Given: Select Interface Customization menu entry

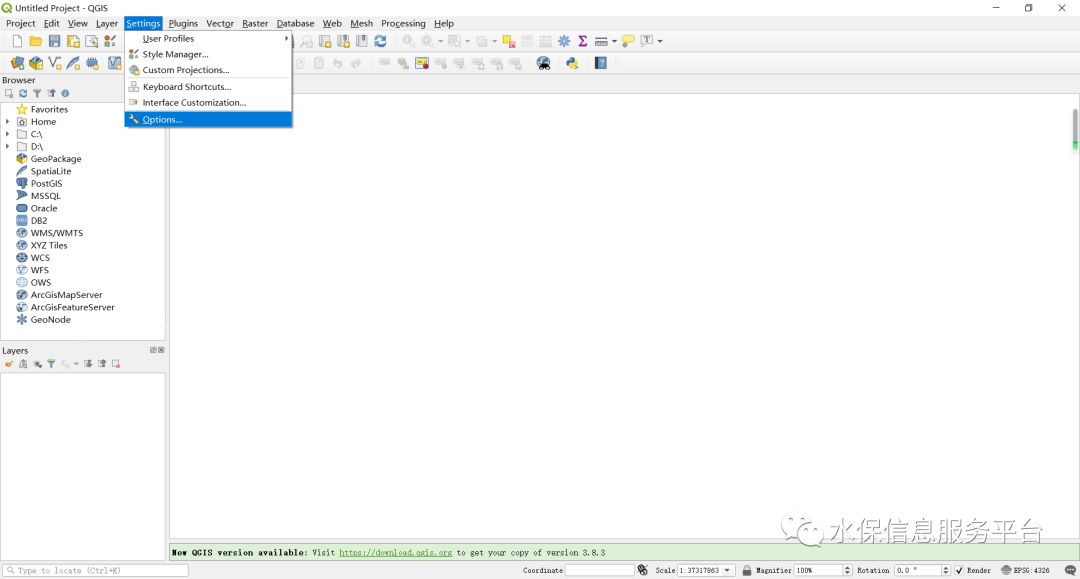Looking at the screenshot, I should point(208,103).
